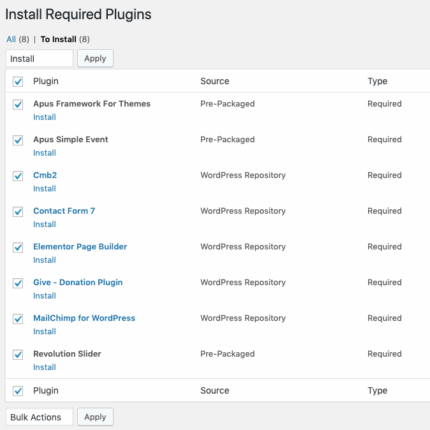
Task: Toggle the Apus Simple Event checkbox
Action: 18,140
